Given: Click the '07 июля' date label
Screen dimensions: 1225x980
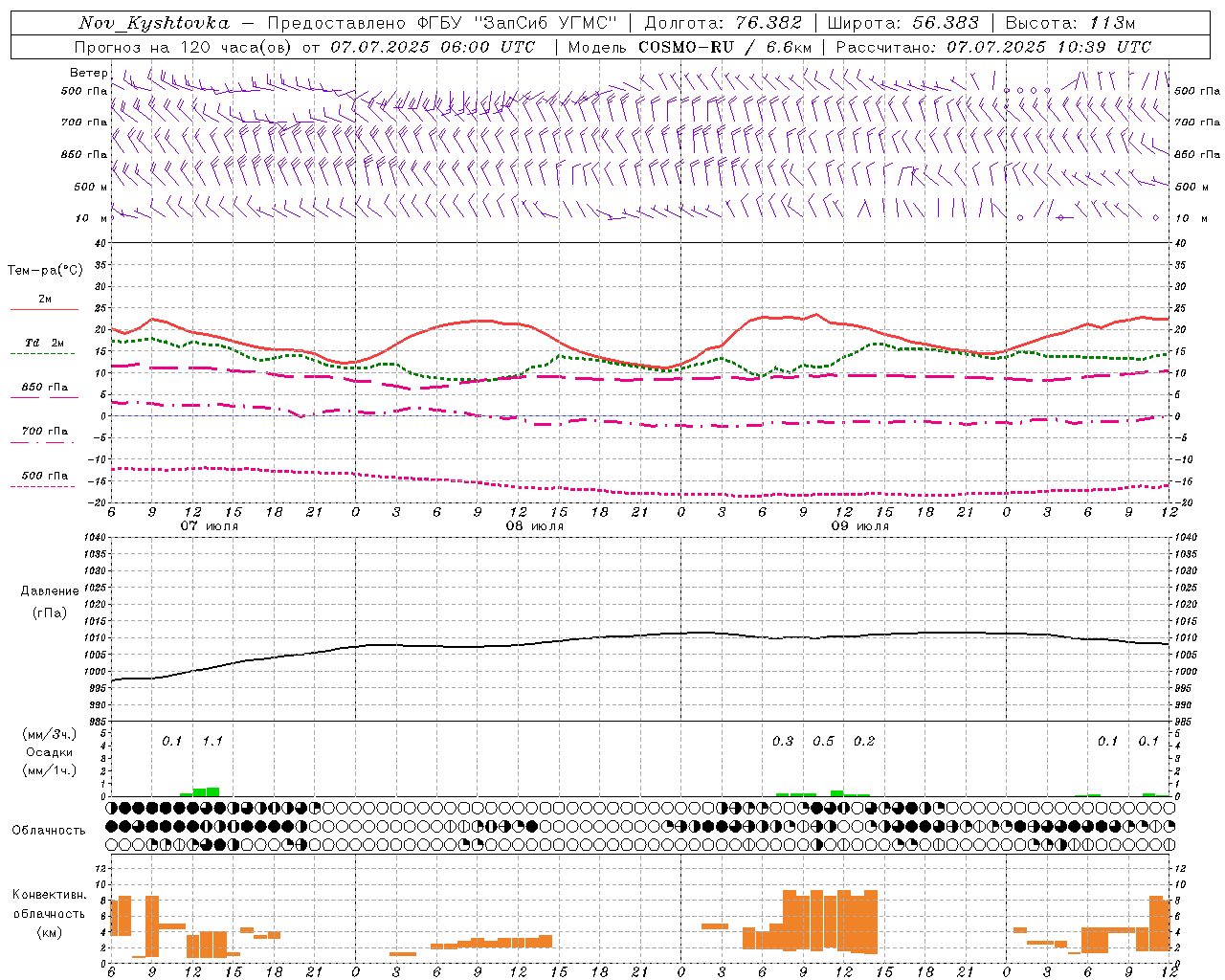Looking at the screenshot, I should pos(210,526).
